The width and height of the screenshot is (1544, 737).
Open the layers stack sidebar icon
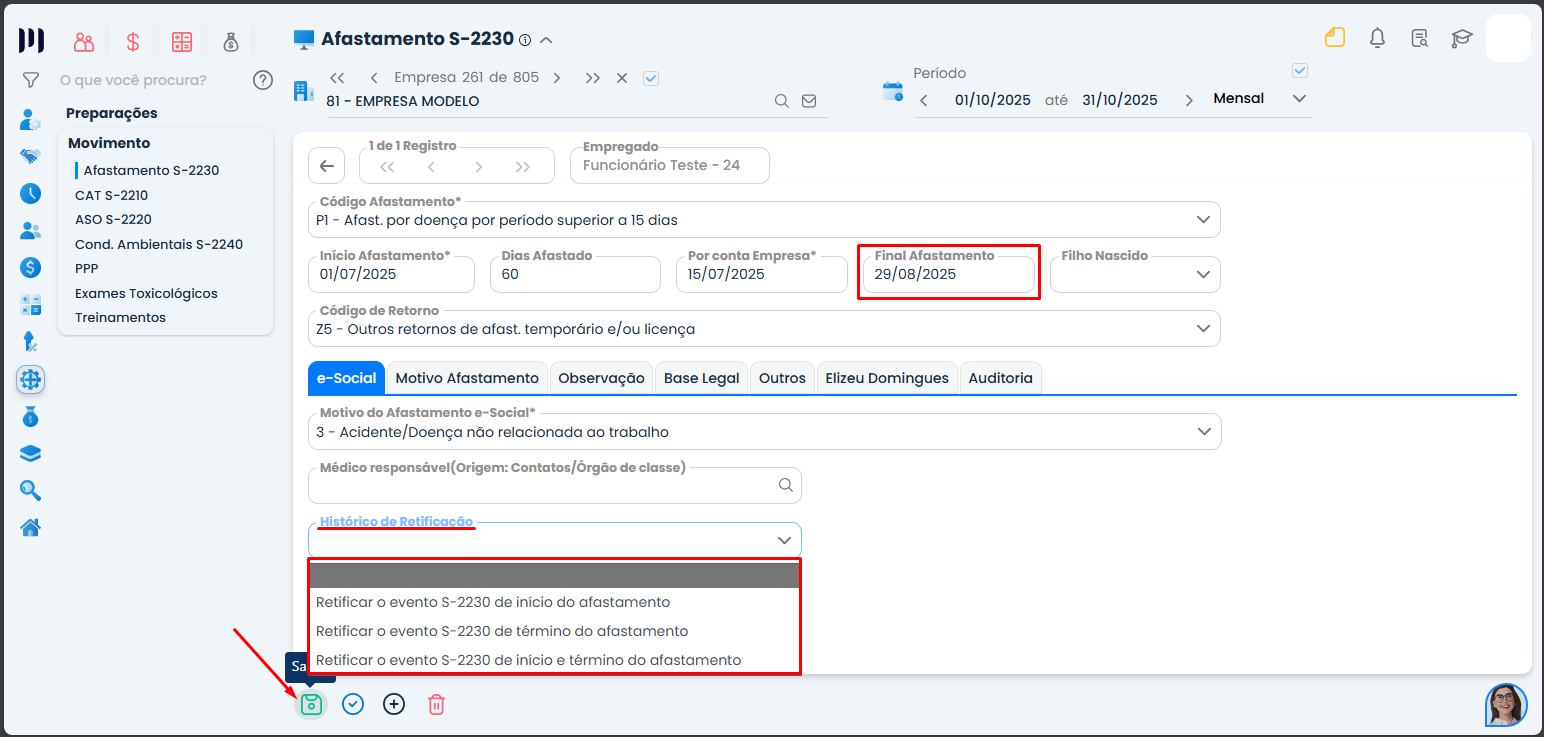[x=31, y=453]
